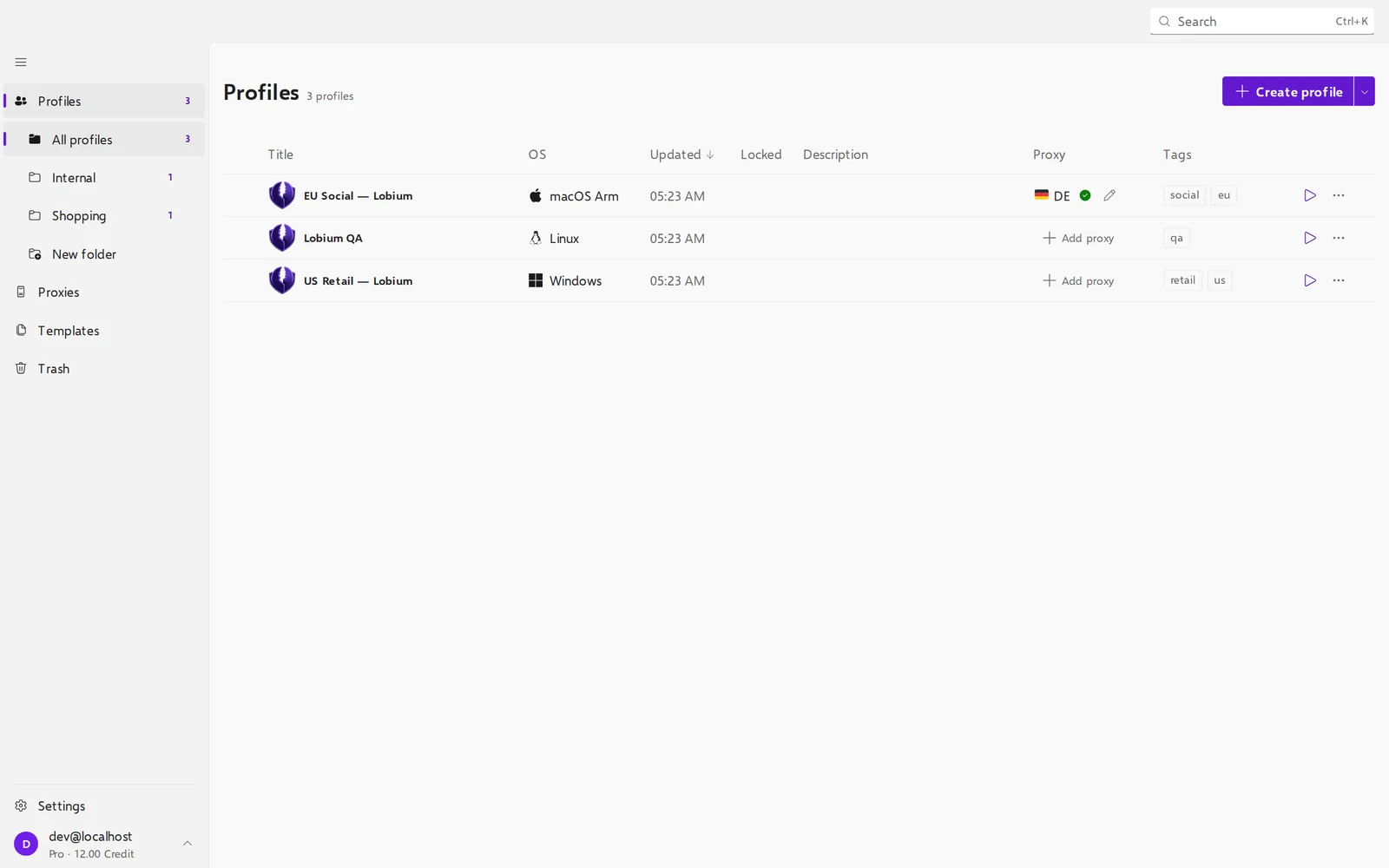Sort by Updated column header
This screenshot has width=1389, height=868.
[x=681, y=155]
